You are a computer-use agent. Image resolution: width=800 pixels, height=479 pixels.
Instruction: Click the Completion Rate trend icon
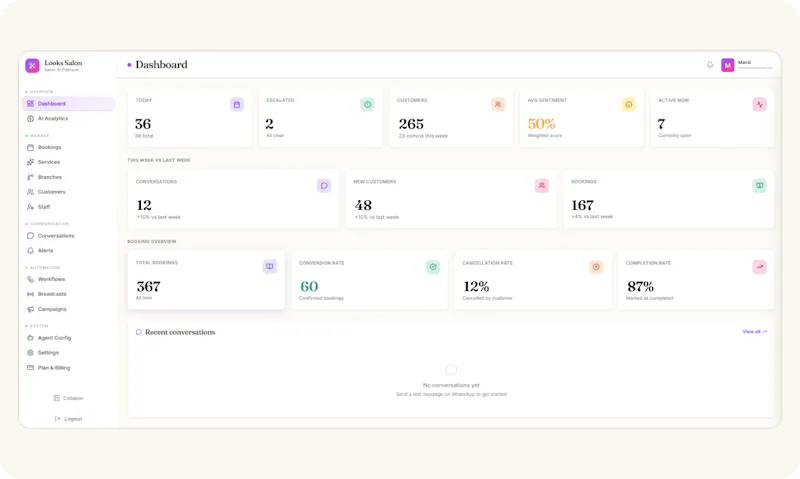click(x=760, y=267)
